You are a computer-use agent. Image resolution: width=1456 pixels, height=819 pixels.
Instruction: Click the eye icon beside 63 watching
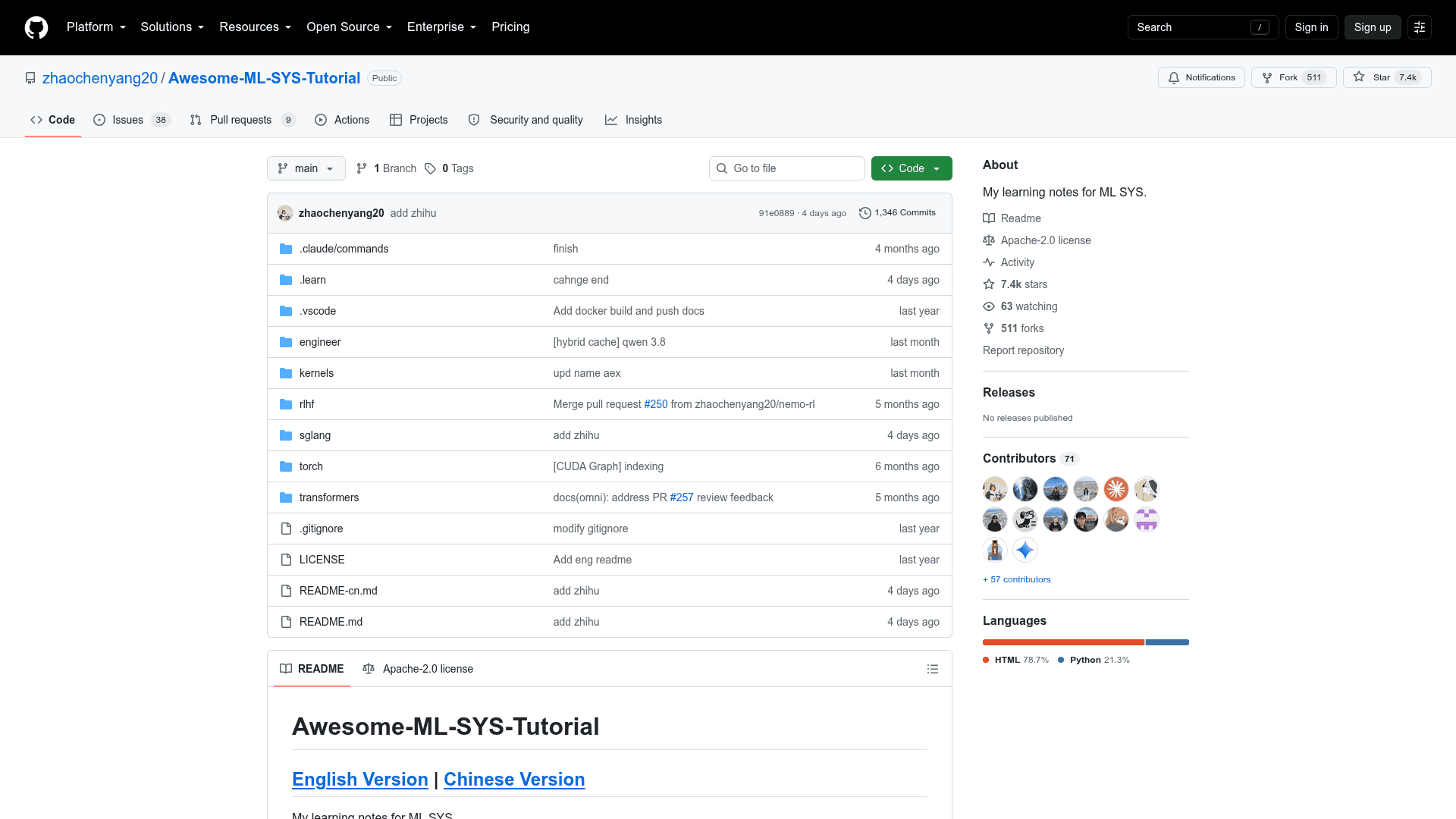point(989,306)
